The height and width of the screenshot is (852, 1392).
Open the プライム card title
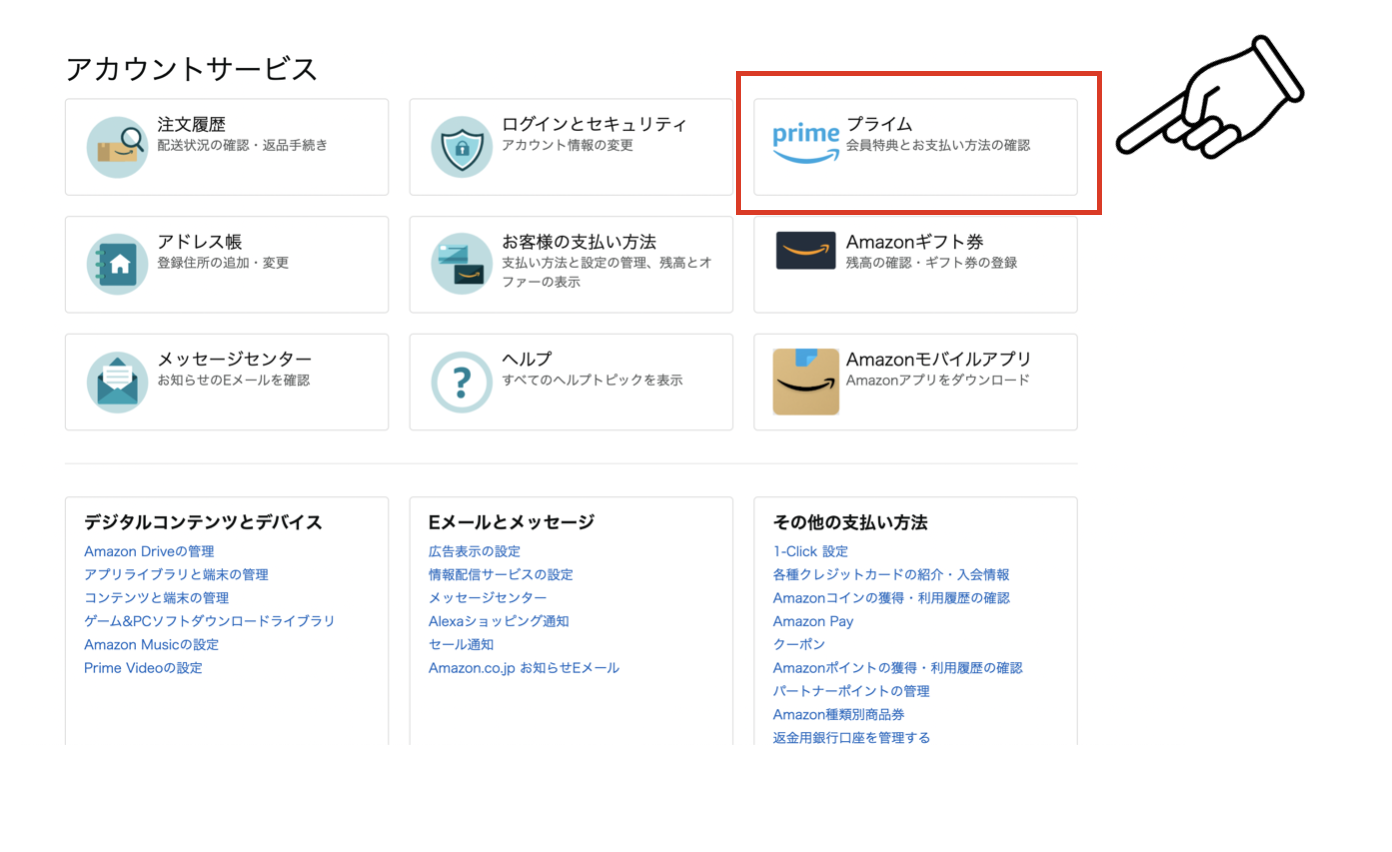click(879, 124)
